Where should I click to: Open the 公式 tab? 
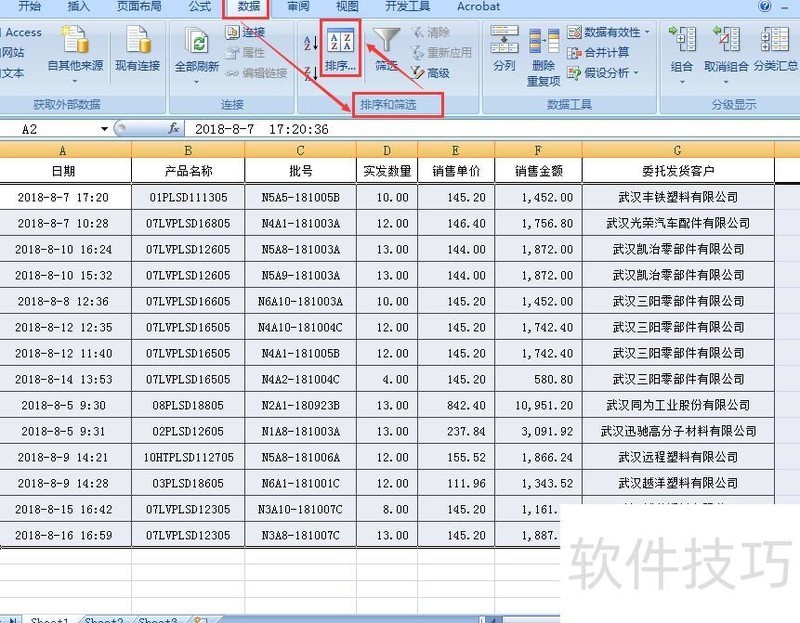click(199, 7)
